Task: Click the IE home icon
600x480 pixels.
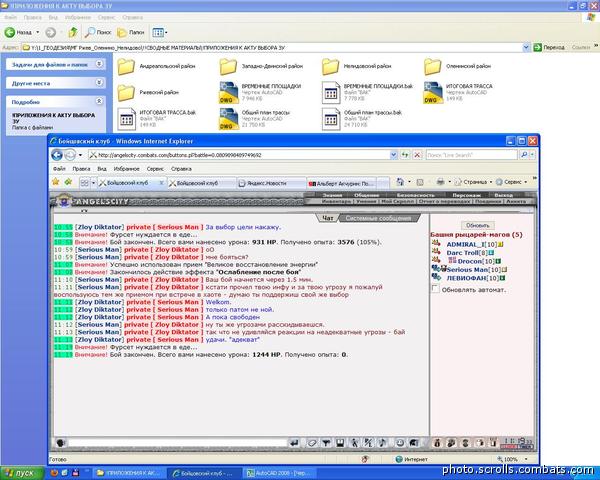Action: (x=400, y=181)
